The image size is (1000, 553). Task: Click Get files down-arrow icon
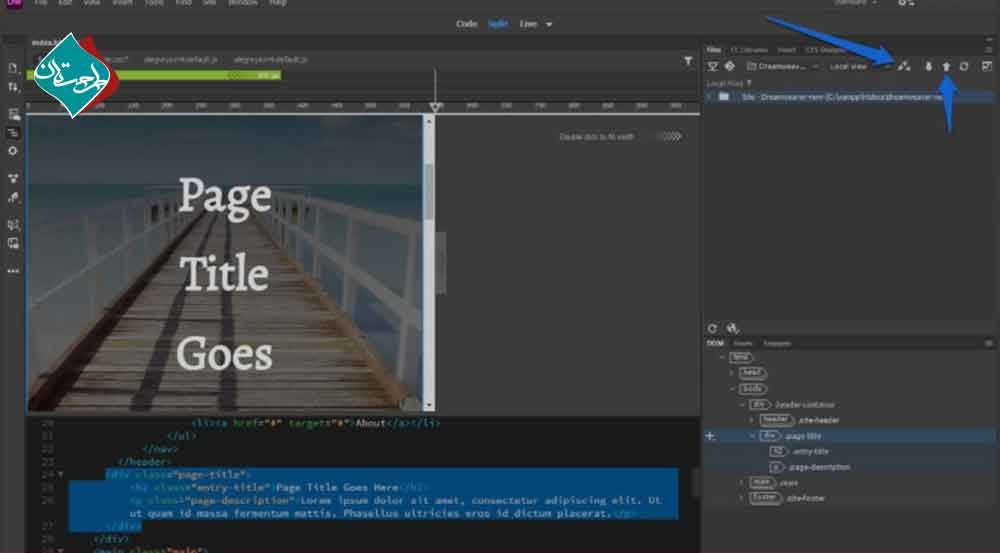(929, 66)
